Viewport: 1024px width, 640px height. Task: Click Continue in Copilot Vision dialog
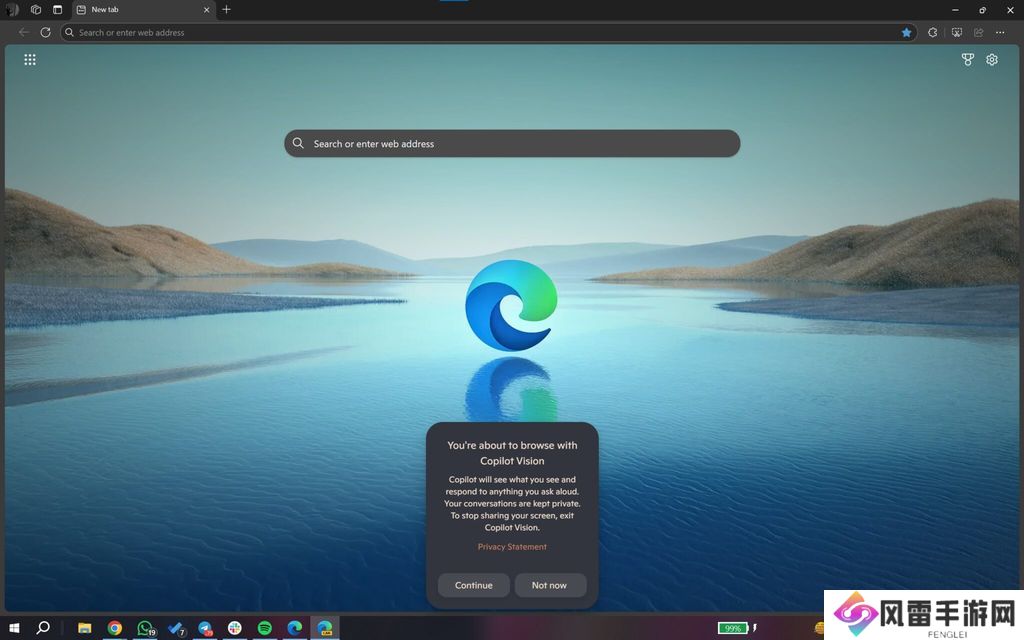pyautogui.click(x=473, y=585)
